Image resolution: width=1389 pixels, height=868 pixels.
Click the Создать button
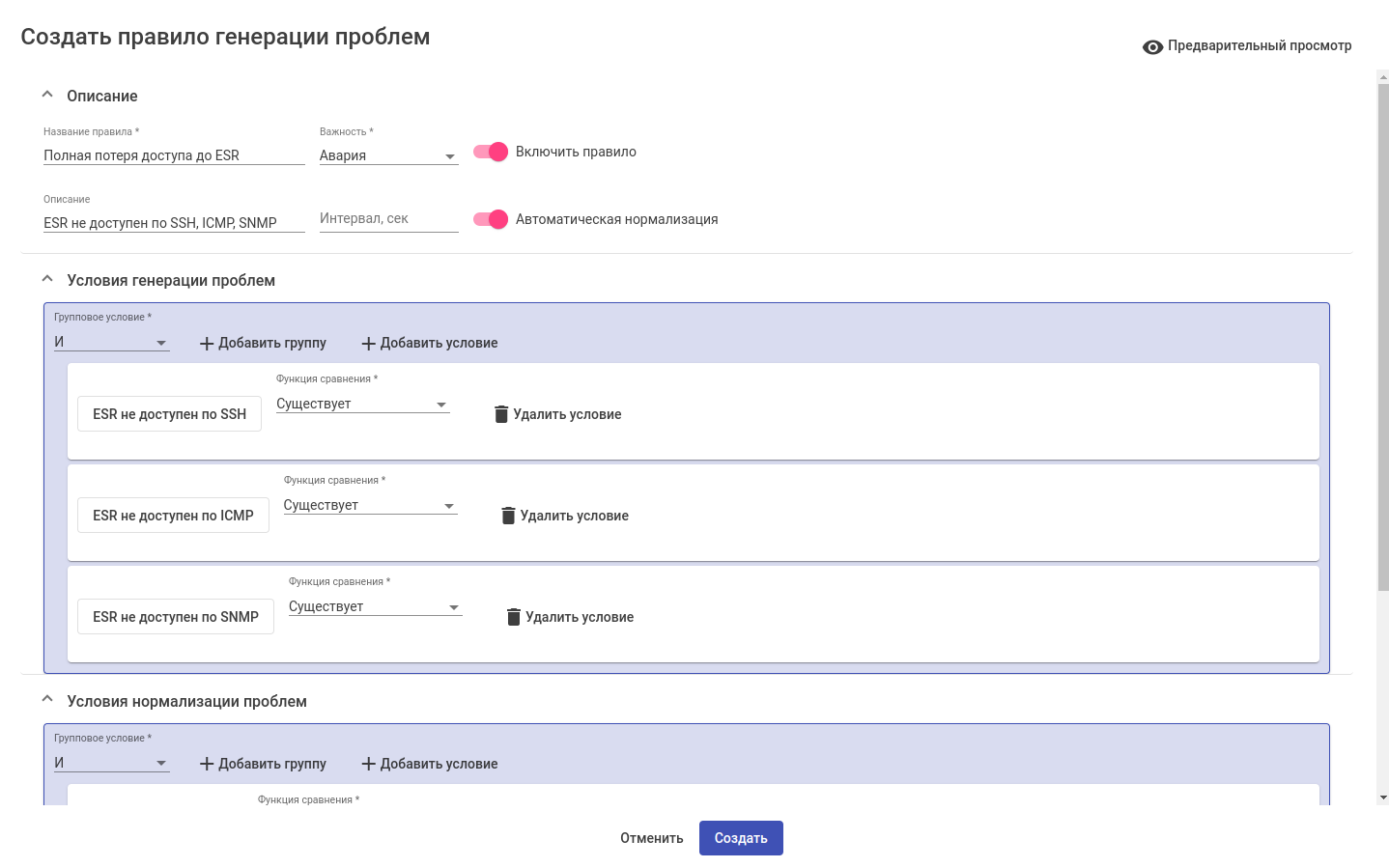[741, 838]
